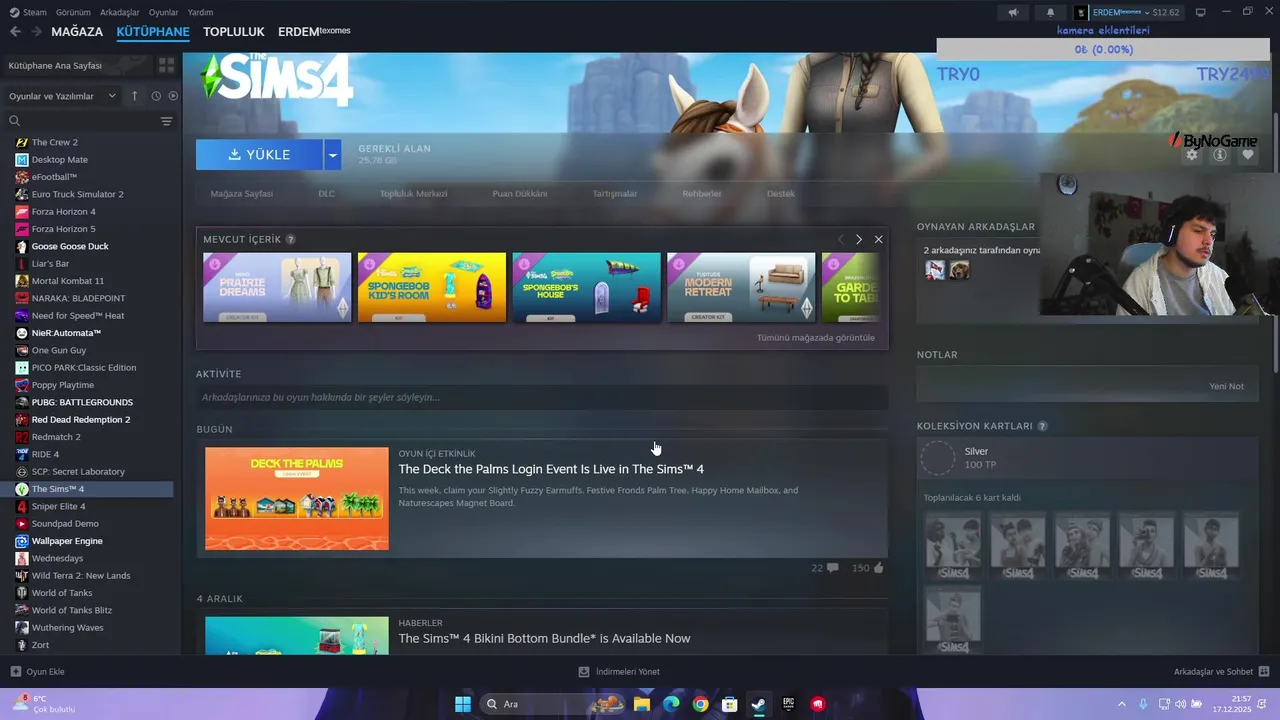Open the announcements megaphone icon
Viewport: 1280px width, 720px height.
coord(1013,12)
